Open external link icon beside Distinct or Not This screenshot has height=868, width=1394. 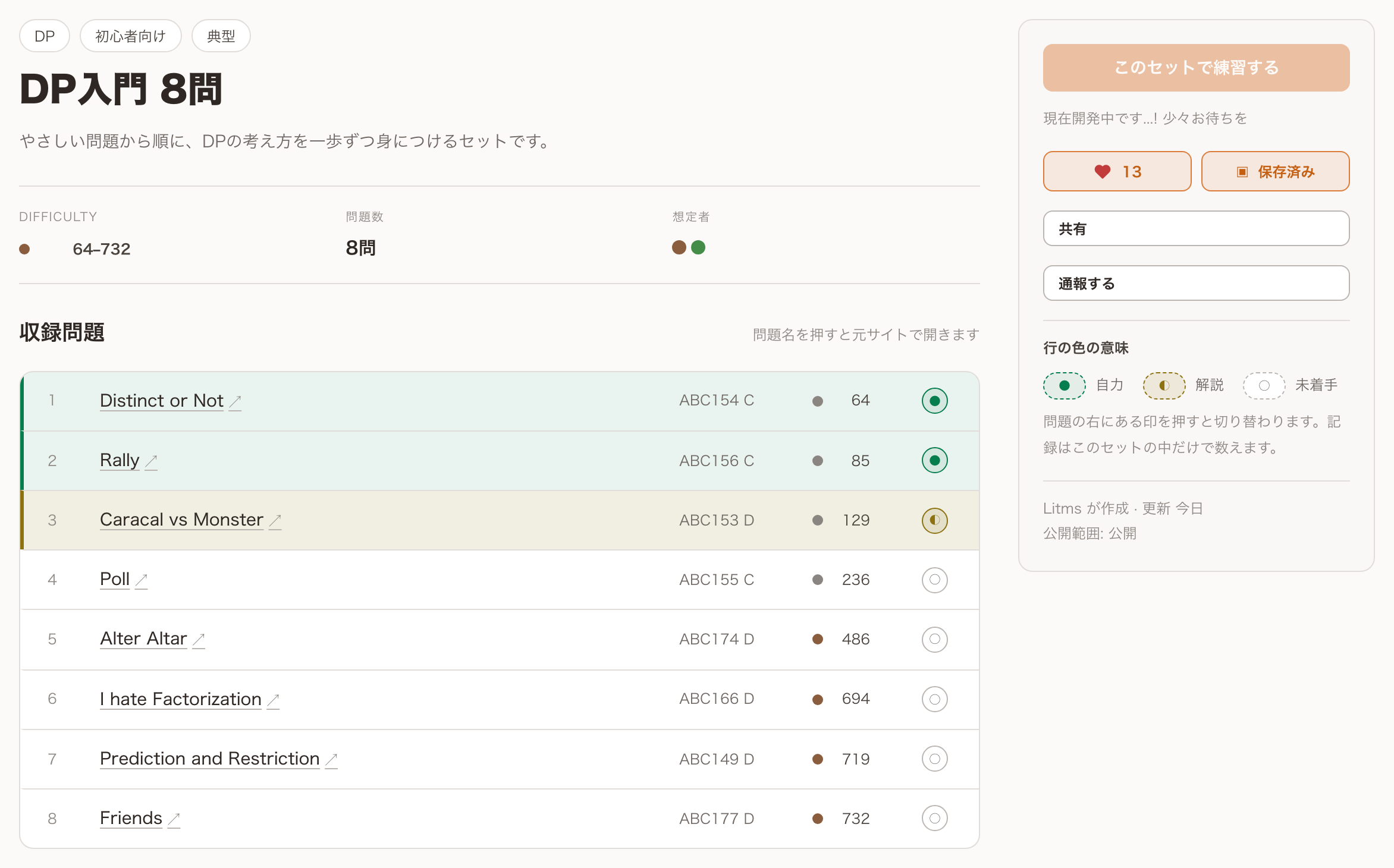click(236, 402)
